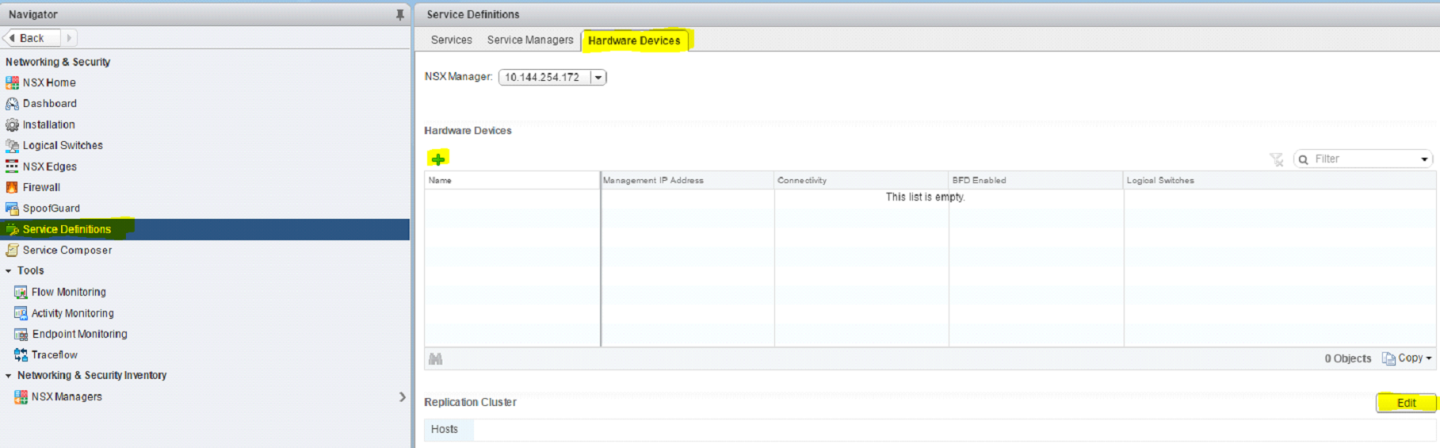The width and height of the screenshot is (1440, 448).
Task: Open the Firewall section
Action: pos(41,188)
